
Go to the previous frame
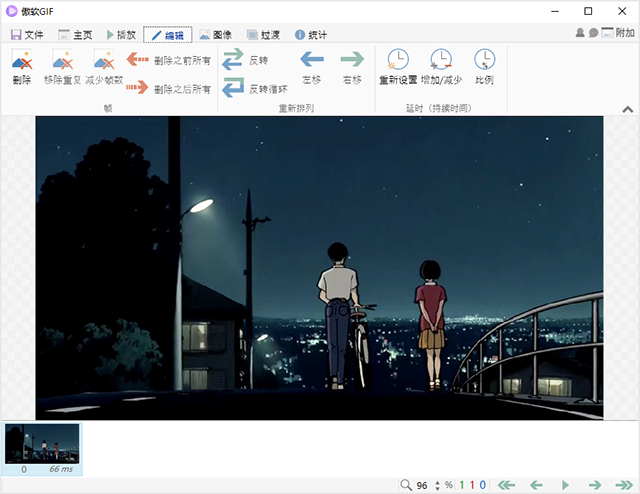tap(536, 485)
